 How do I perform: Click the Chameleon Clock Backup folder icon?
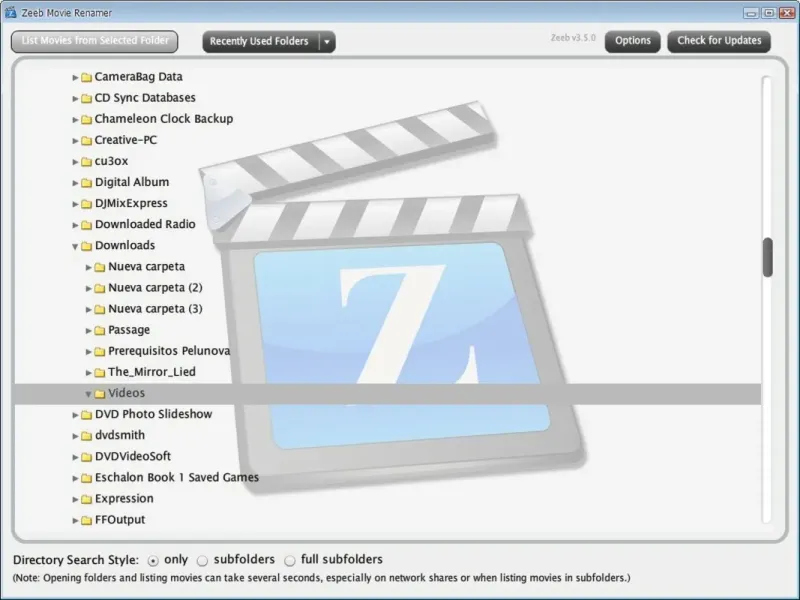[86, 119]
